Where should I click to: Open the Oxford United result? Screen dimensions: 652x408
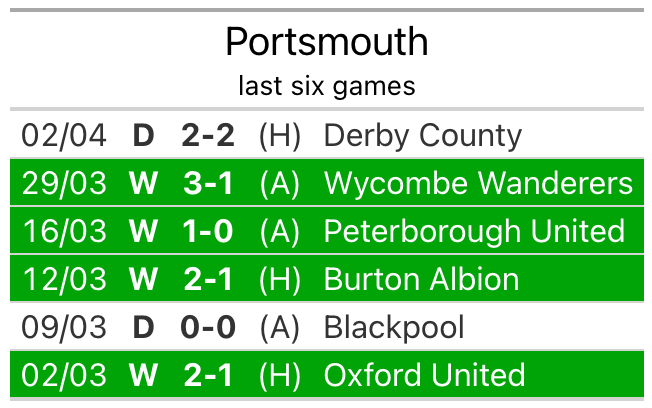[327, 374]
